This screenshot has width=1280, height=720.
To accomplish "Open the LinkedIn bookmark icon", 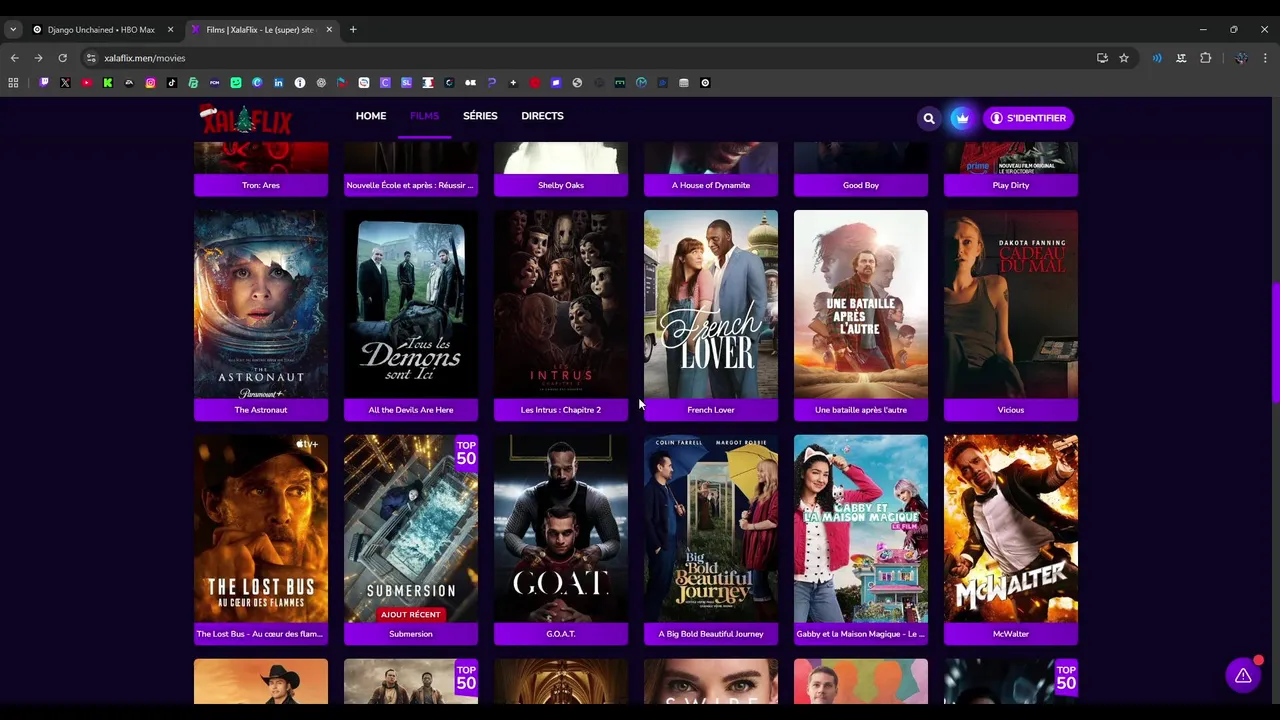I will [x=279, y=83].
